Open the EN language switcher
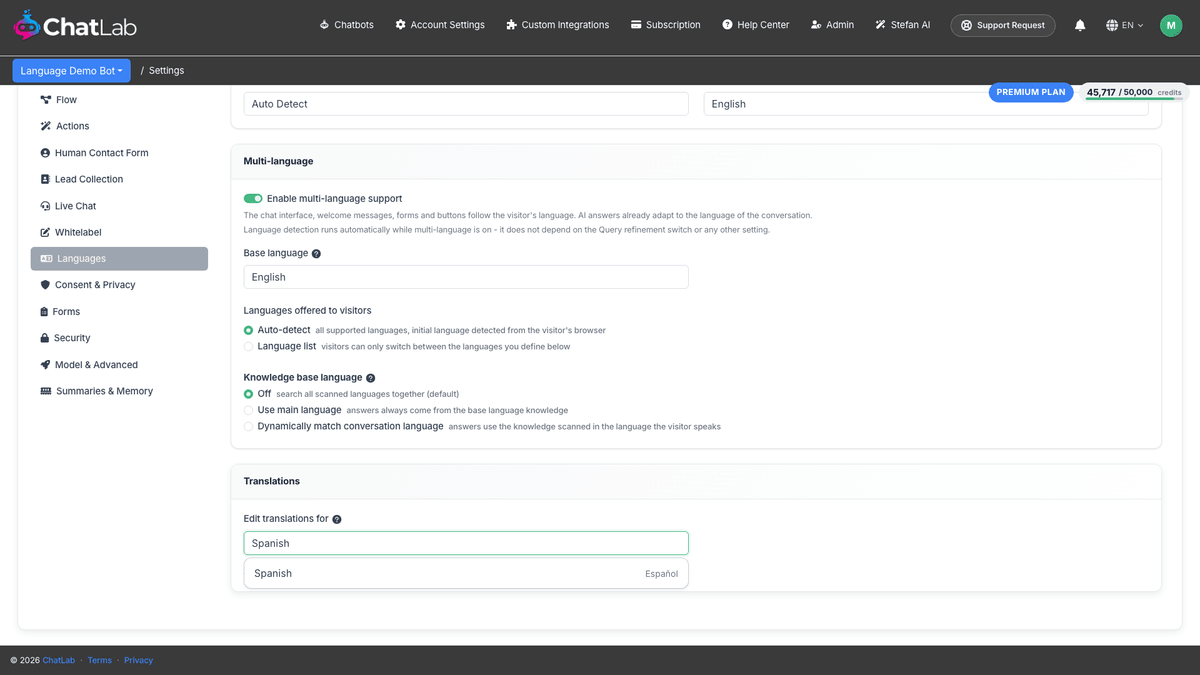1200x675 pixels. pos(1125,25)
